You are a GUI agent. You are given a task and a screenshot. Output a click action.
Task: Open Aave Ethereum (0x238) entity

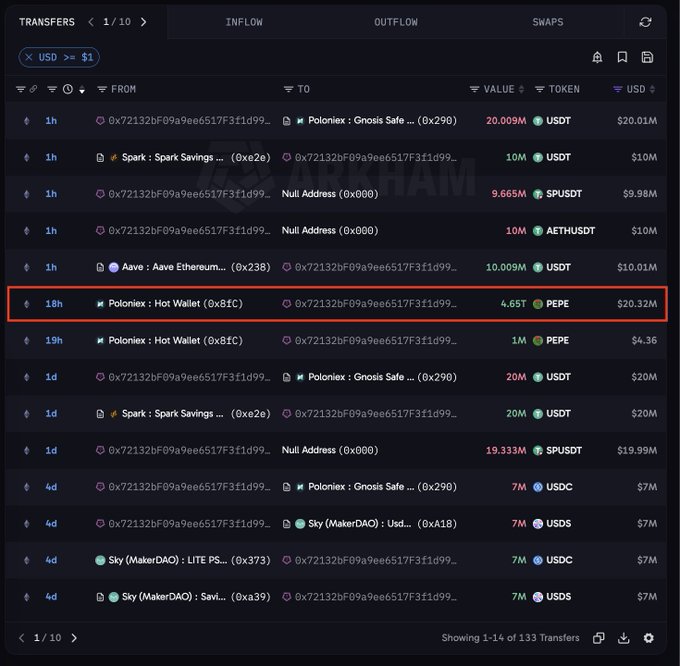click(x=196, y=267)
